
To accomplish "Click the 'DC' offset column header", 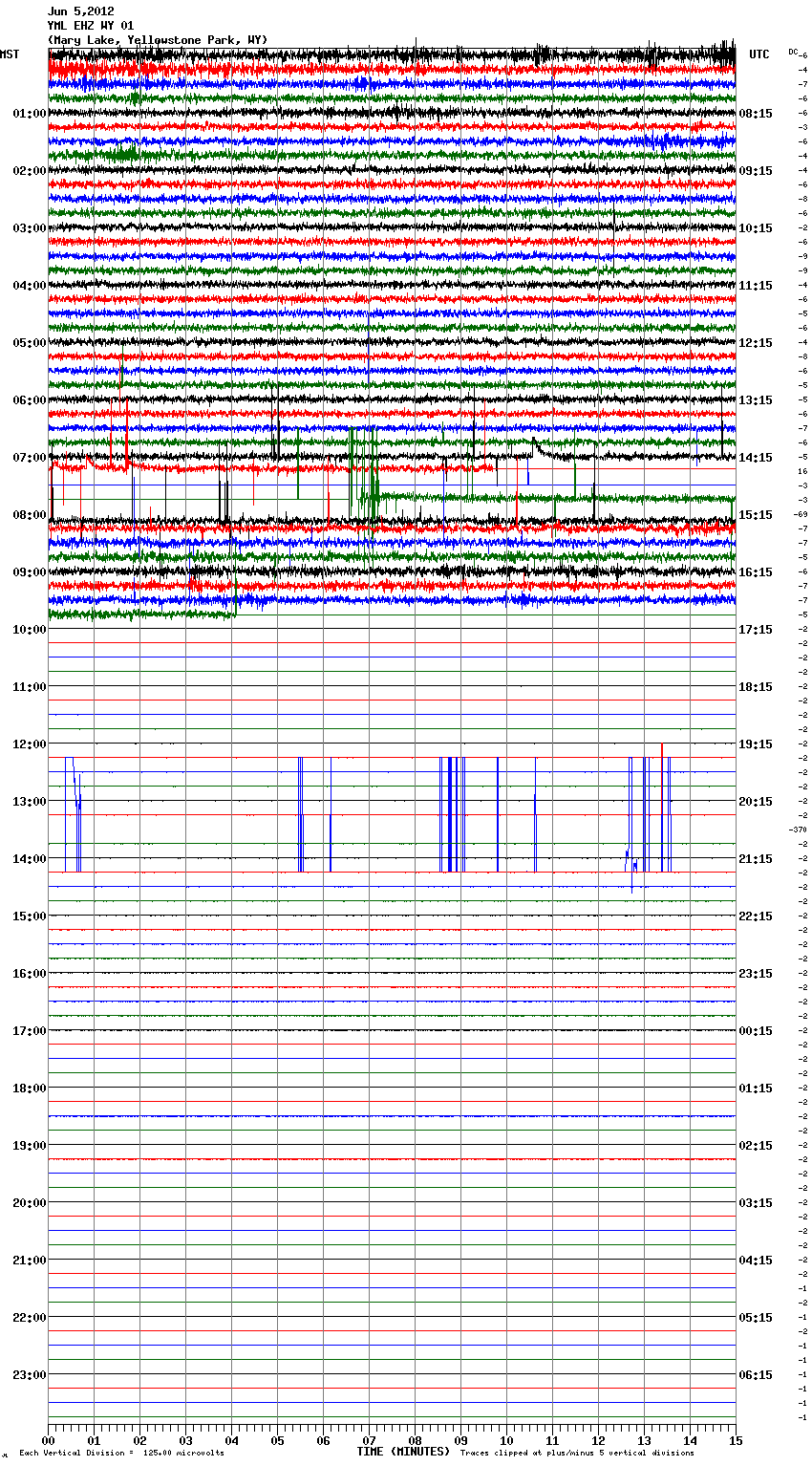I will point(793,52).
